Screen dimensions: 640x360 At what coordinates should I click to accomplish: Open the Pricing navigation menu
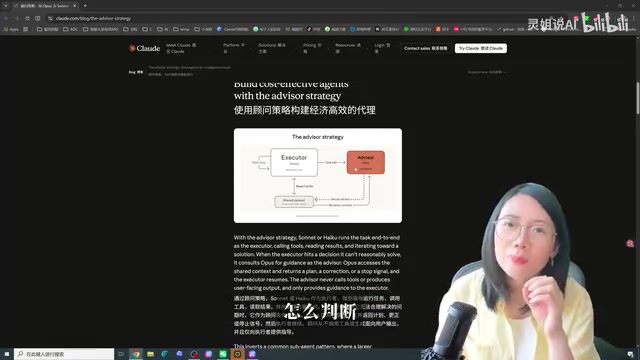[312, 48]
